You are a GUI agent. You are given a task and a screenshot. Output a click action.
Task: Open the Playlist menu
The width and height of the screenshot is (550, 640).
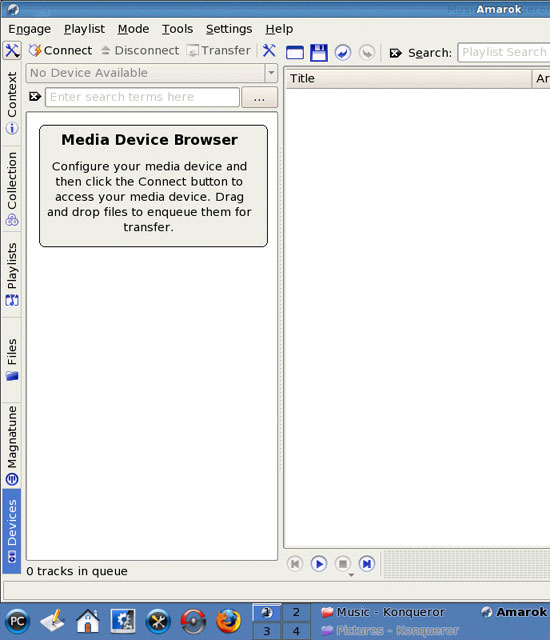tap(84, 29)
